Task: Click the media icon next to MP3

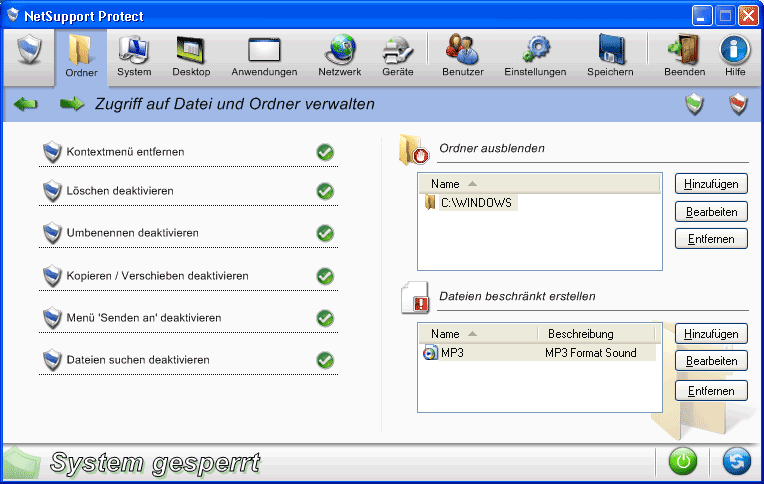Action: pos(430,353)
